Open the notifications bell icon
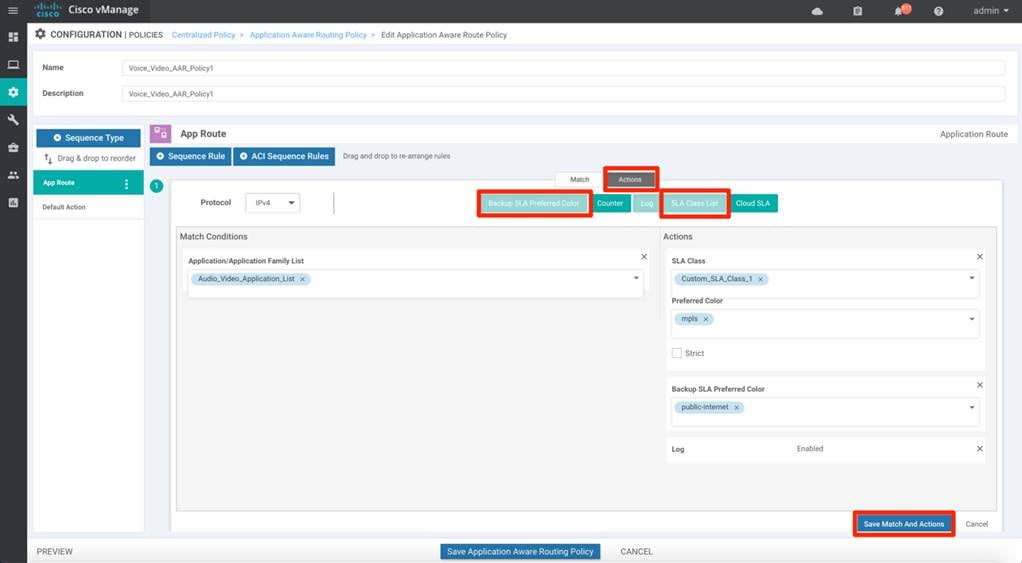The image size is (1022, 563). point(900,10)
